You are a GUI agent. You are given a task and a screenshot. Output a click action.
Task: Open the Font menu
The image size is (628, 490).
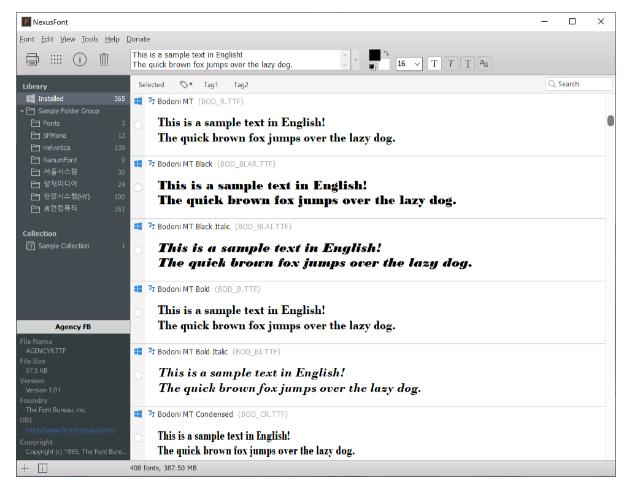tap(27, 39)
